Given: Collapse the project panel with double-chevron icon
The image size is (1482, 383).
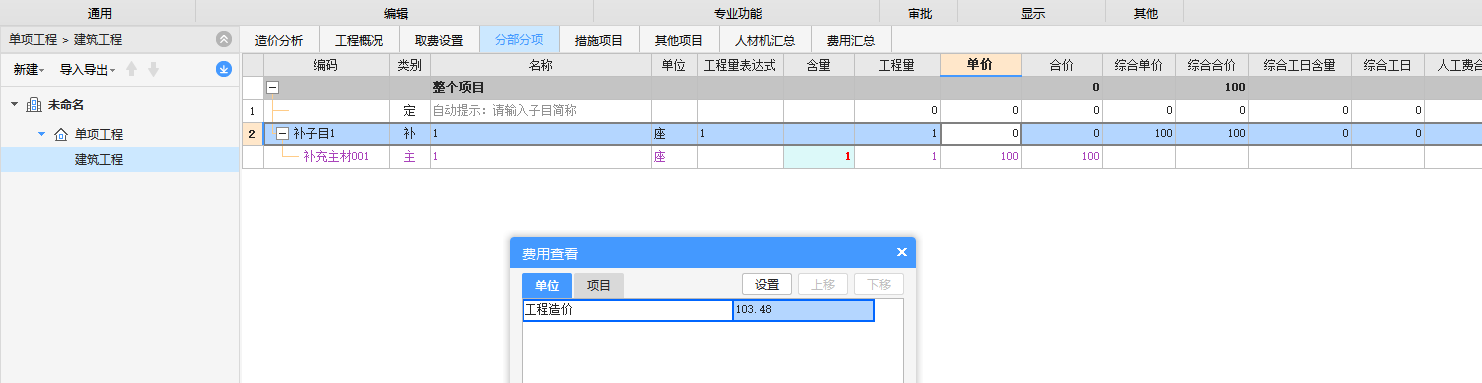Looking at the screenshot, I should pyautogui.click(x=224, y=40).
